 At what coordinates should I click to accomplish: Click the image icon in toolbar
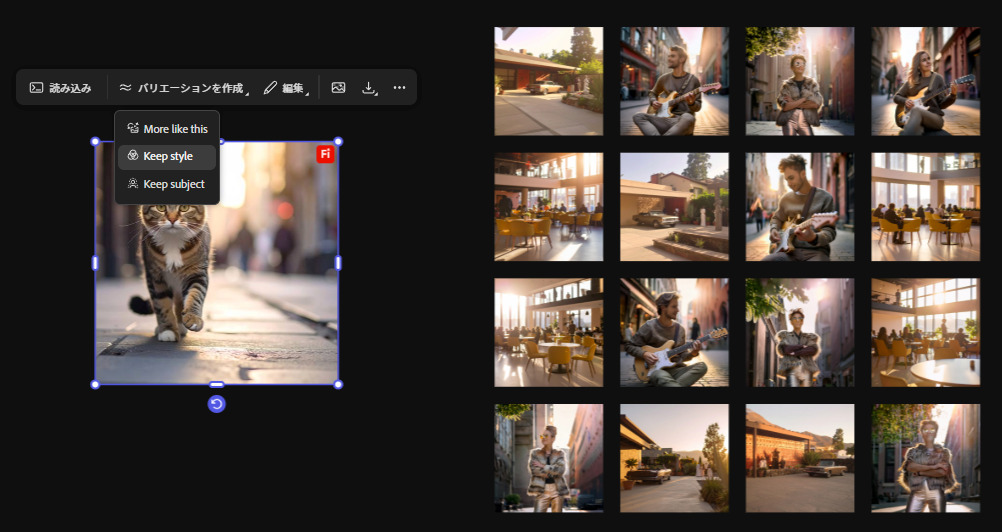339,88
